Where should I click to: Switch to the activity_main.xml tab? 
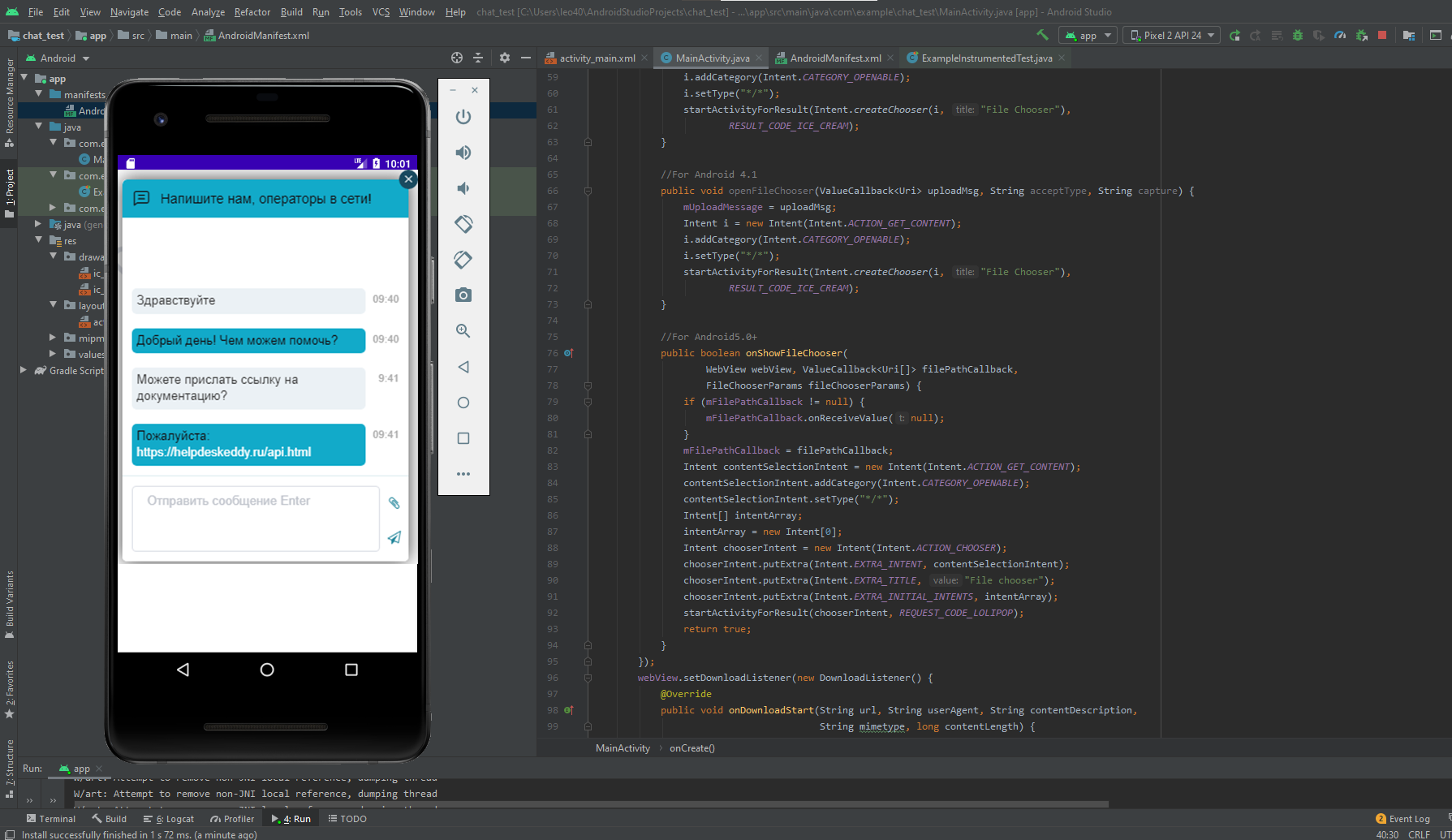pos(597,58)
